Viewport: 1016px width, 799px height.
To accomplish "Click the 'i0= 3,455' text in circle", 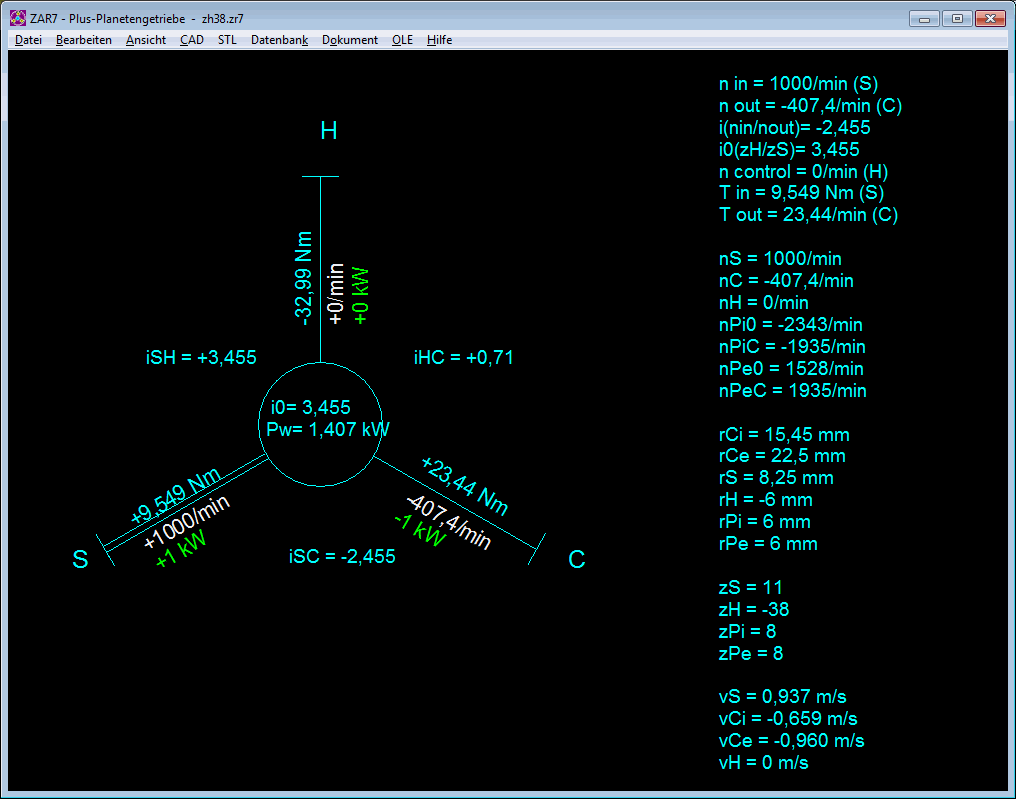I will tap(311, 408).
